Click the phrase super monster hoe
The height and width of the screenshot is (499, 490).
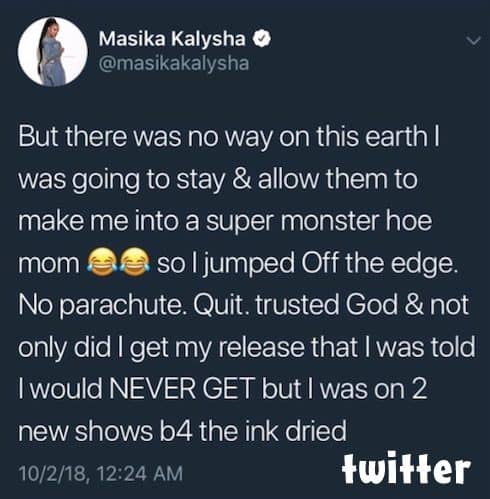pos(319,221)
